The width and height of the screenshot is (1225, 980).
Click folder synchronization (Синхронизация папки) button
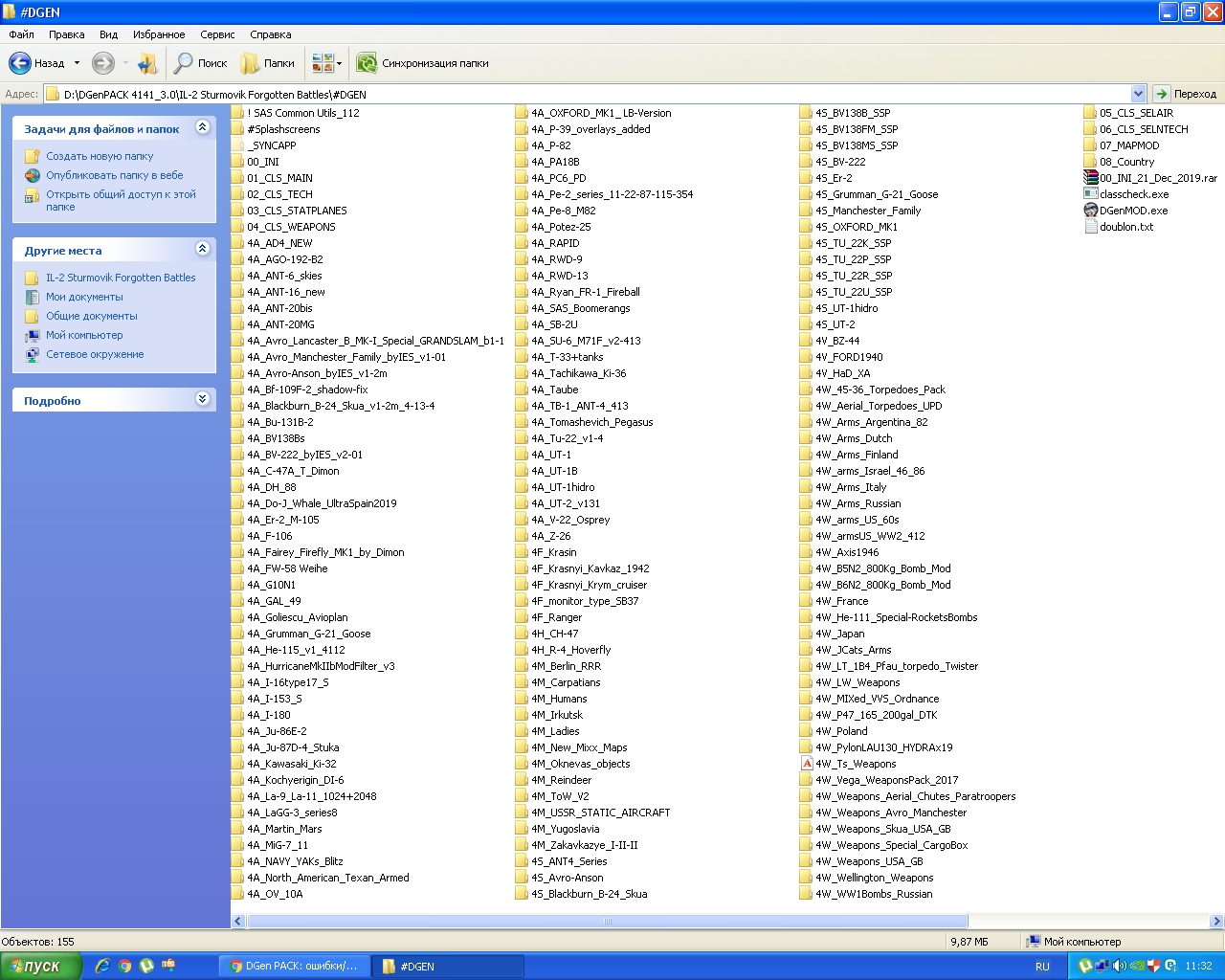[x=422, y=63]
